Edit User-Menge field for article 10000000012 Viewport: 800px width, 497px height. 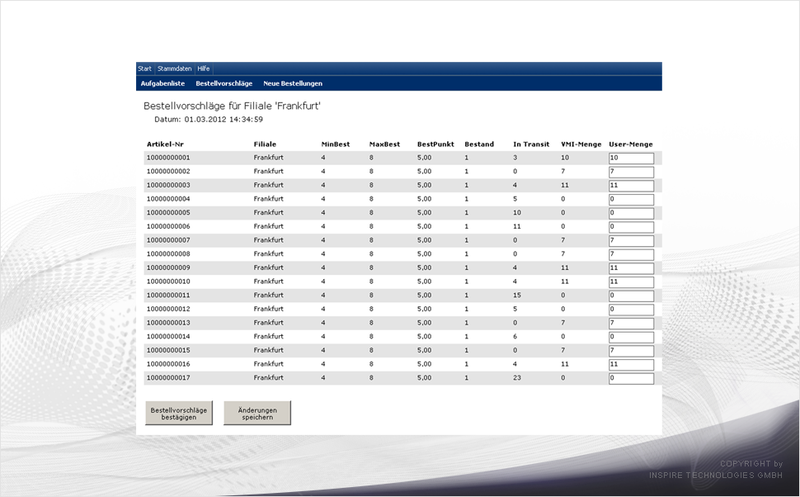(631, 310)
